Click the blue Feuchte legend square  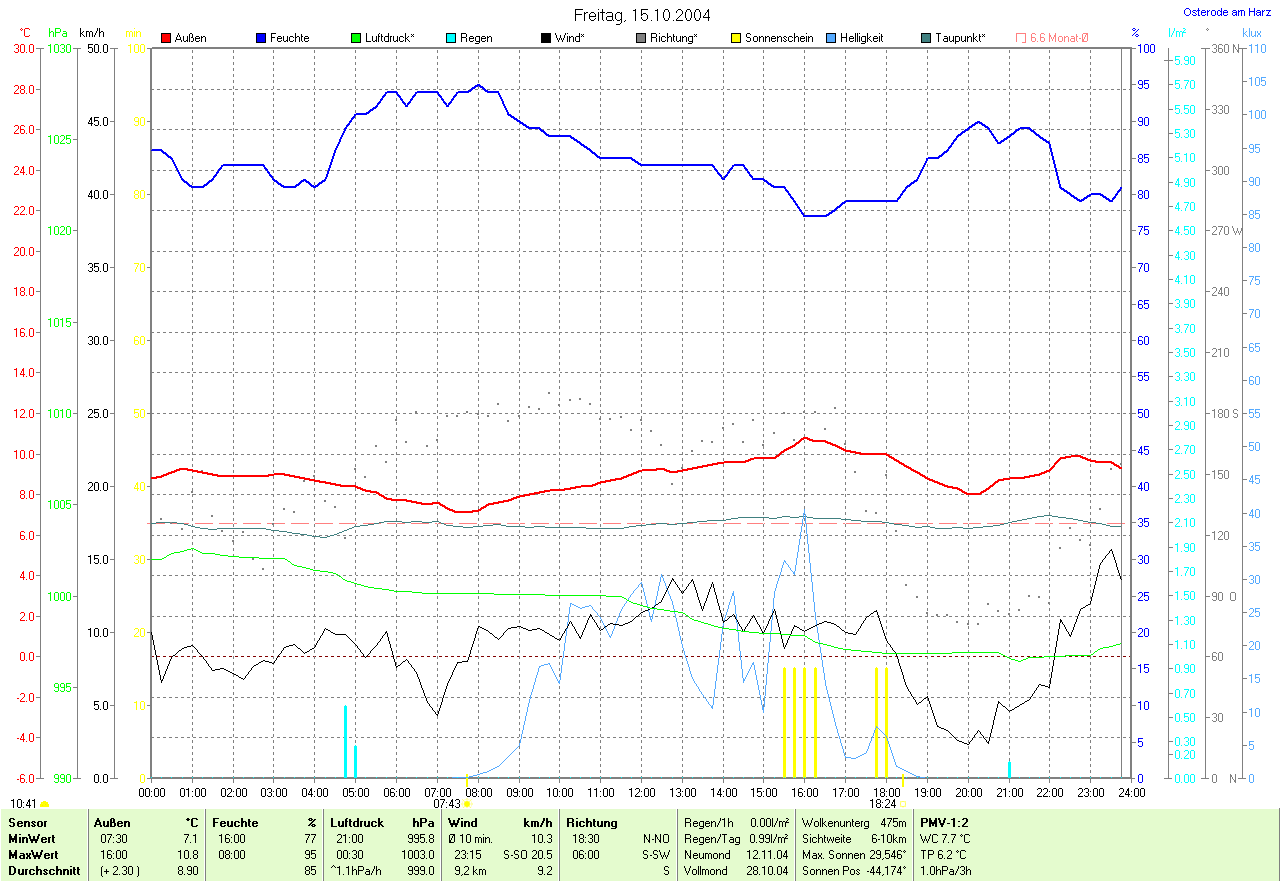click(261, 38)
